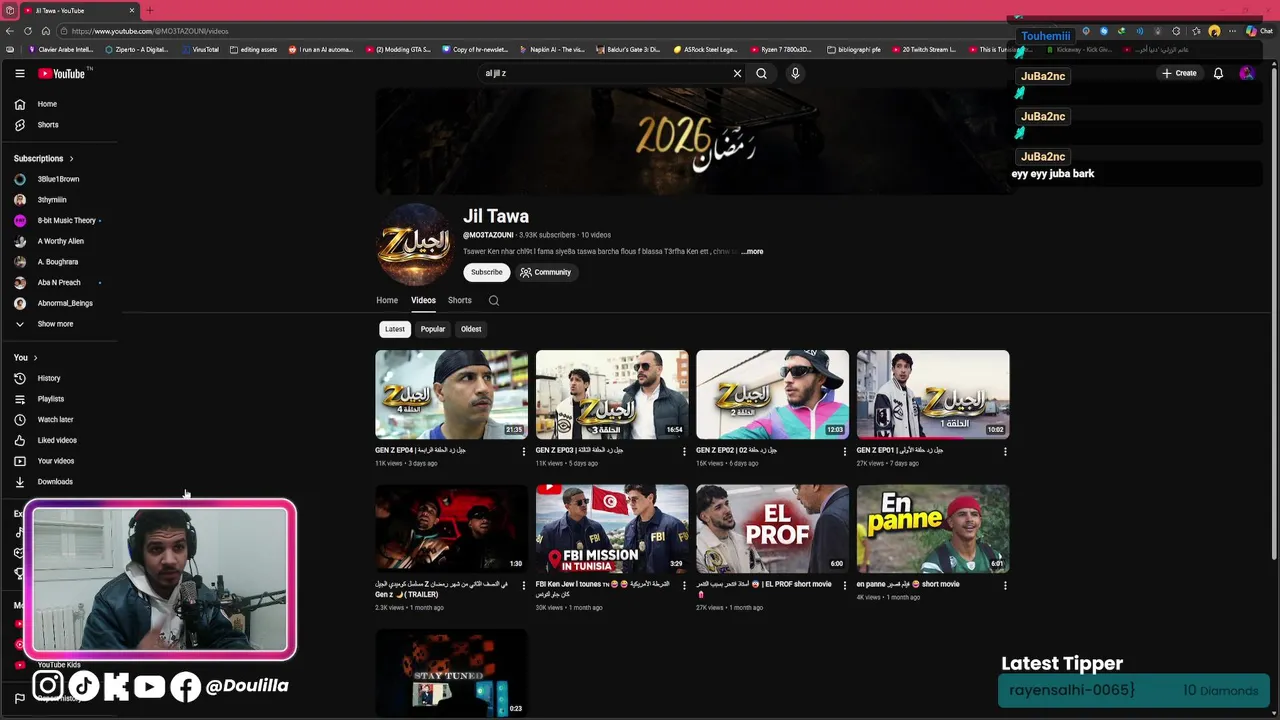The height and width of the screenshot is (720, 1280).
Task: Open the VirusTotal bookmark
Action: (x=200, y=49)
